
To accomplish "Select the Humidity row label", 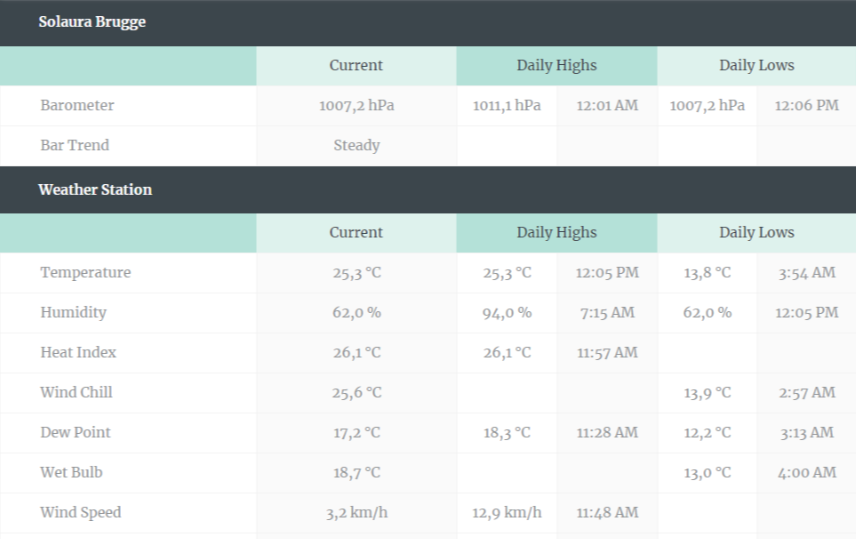I will coord(73,312).
